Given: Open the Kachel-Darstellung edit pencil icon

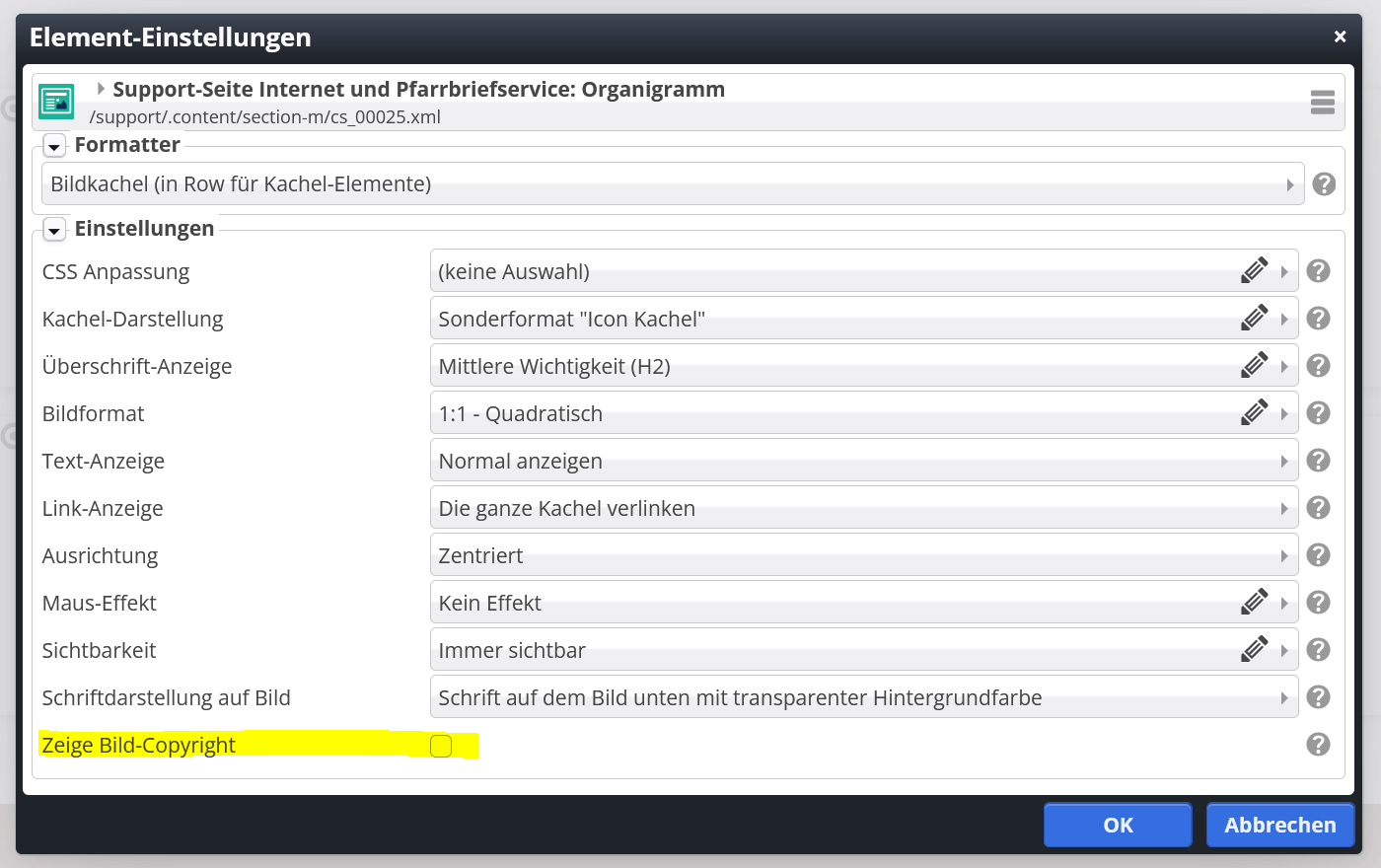Looking at the screenshot, I should point(1254,318).
